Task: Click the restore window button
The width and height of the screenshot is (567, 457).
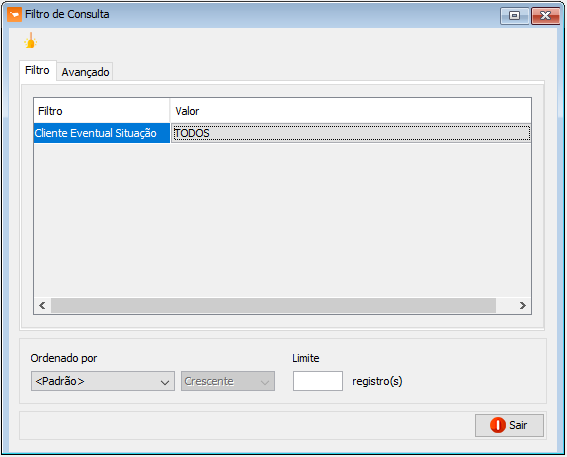Action: point(515,16)
